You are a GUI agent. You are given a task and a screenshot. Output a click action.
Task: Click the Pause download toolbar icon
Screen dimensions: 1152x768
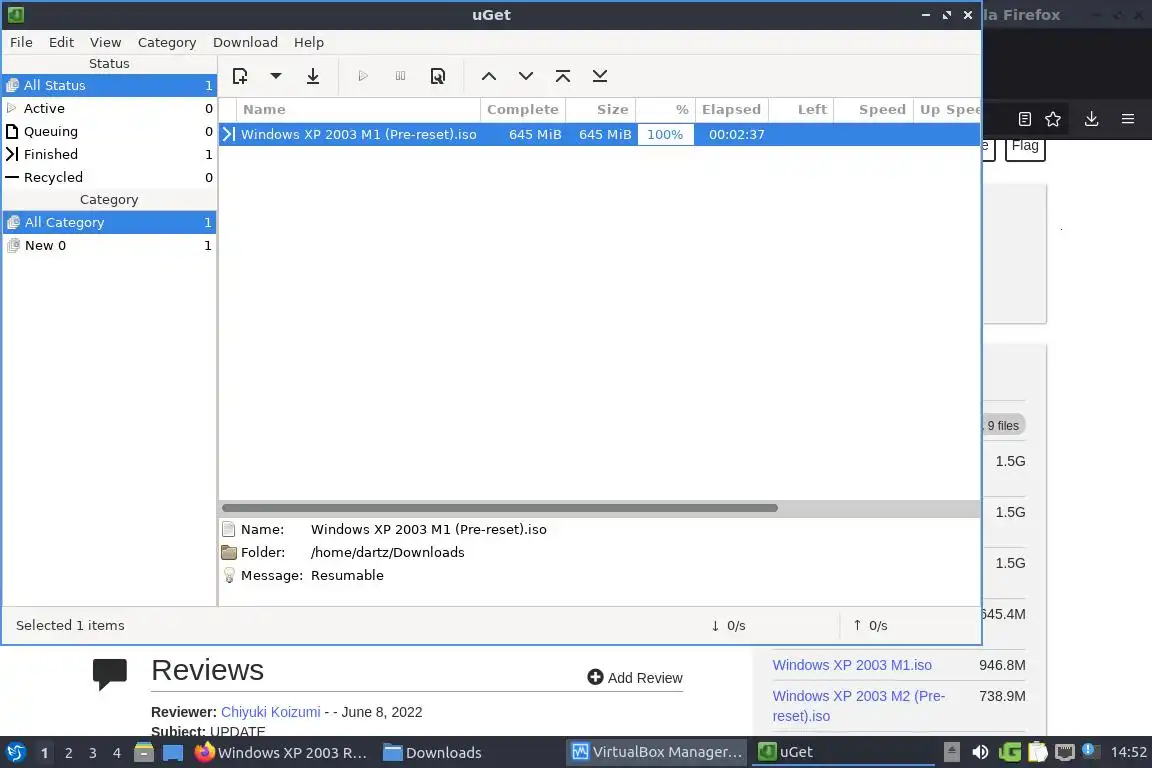pos(400,76)
